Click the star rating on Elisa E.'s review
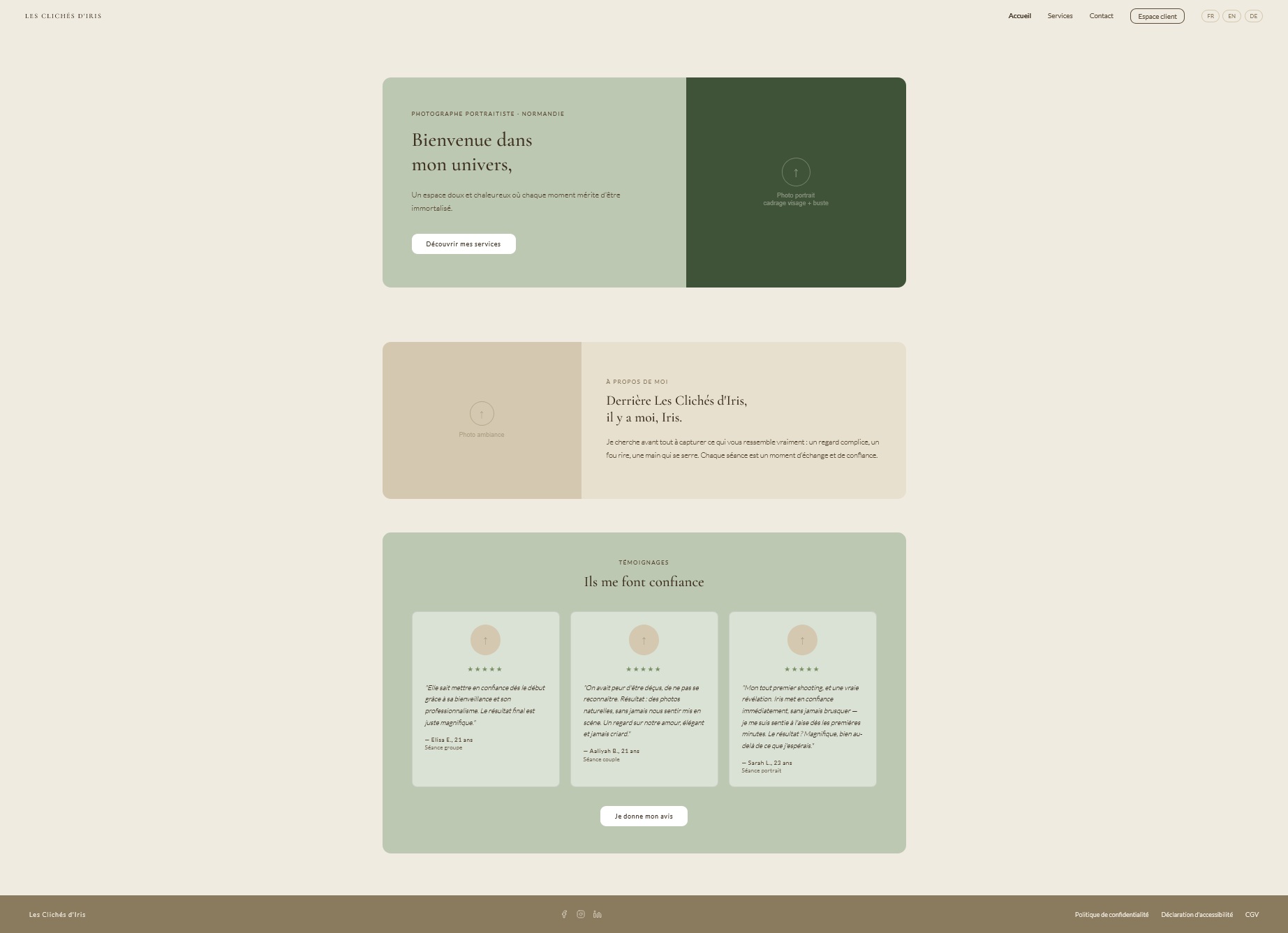The height and width of the screenshot is (933, 1288). pos(485,669)
